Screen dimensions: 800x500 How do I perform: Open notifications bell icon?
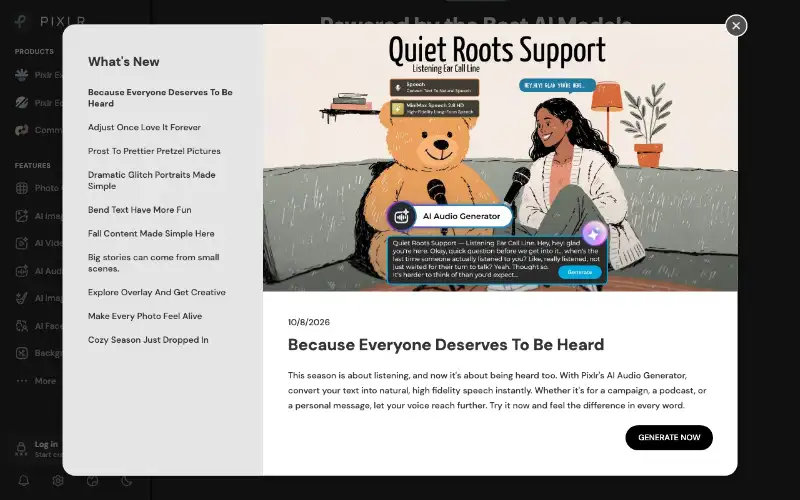click(23, 481)
